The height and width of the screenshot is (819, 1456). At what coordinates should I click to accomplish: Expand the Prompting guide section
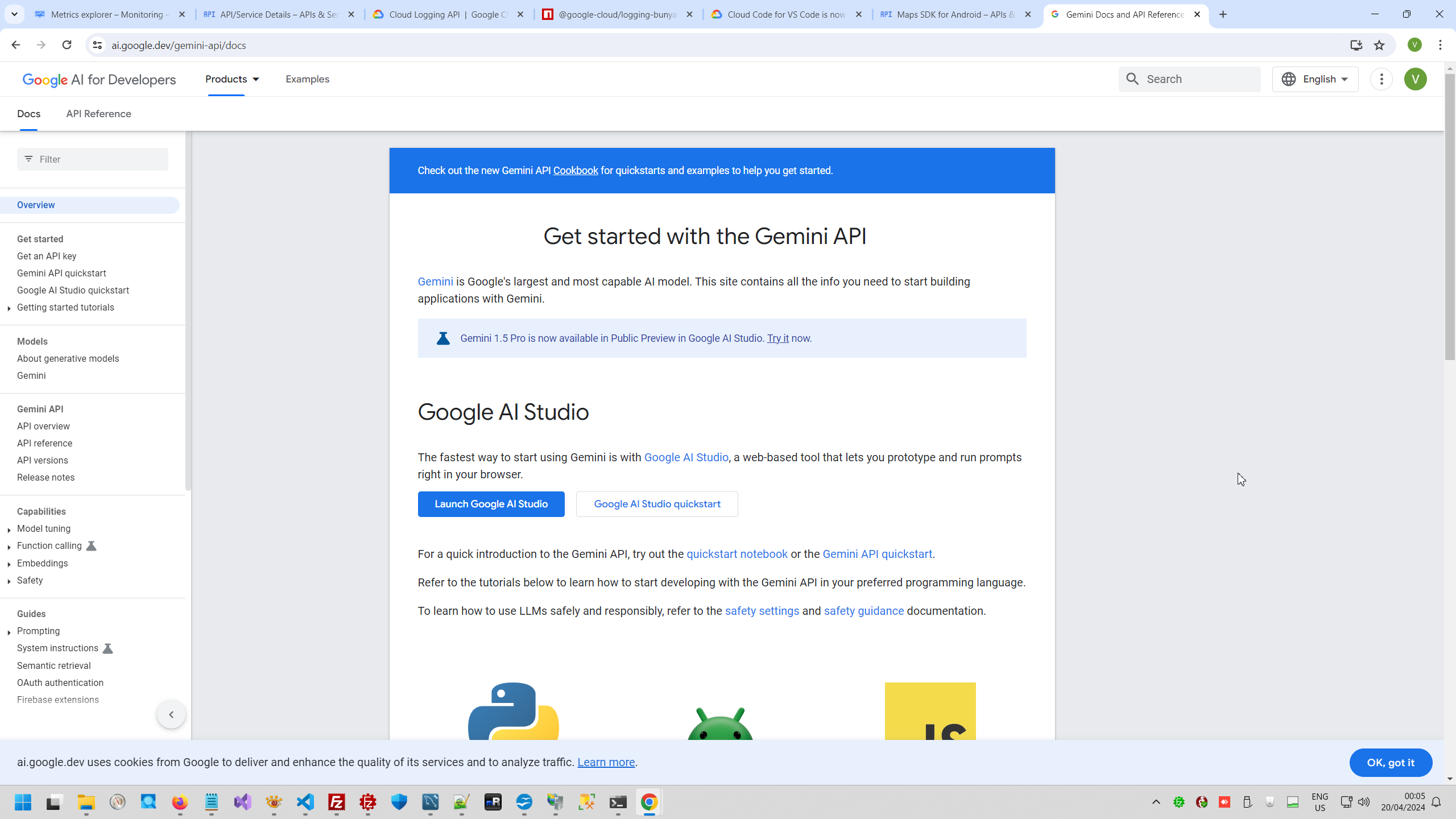coord(9,632)
